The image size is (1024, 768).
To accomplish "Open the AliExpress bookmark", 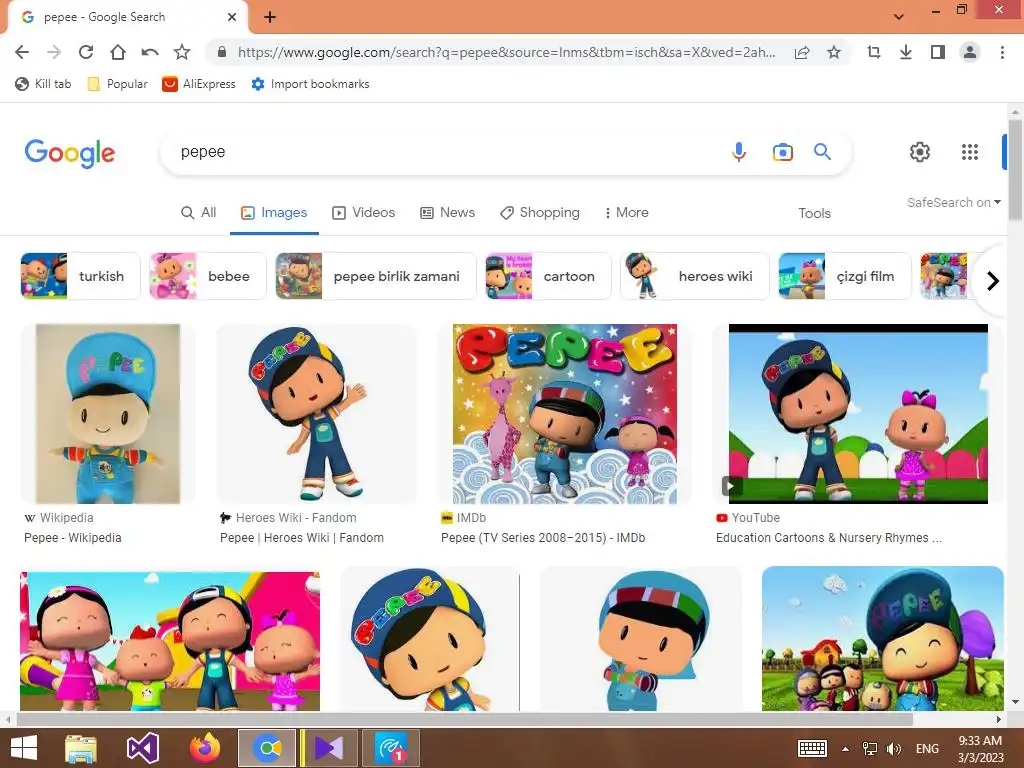I will point(199,84).
